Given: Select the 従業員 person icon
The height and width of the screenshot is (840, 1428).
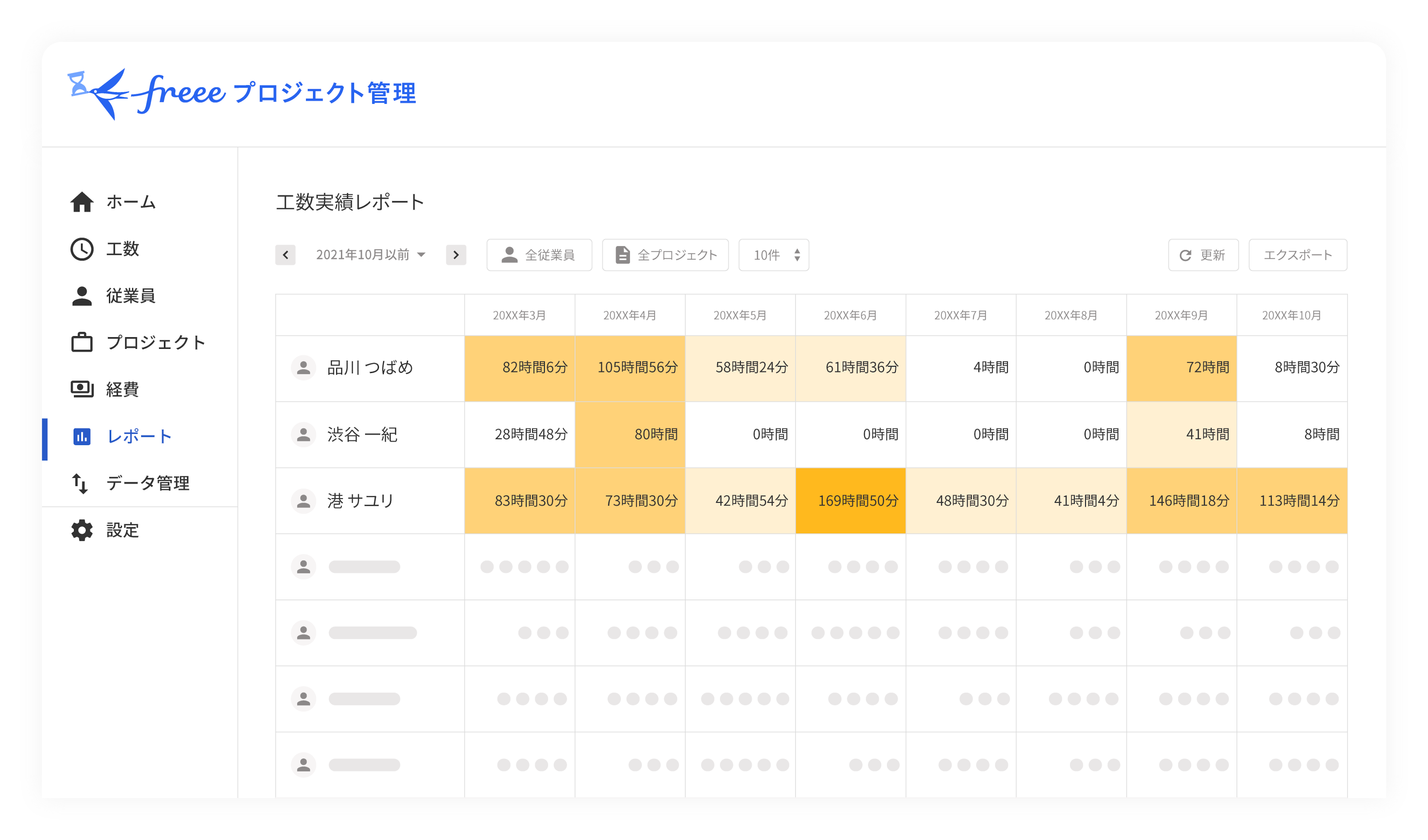Looking at the screenshot, I should (81, 296).
